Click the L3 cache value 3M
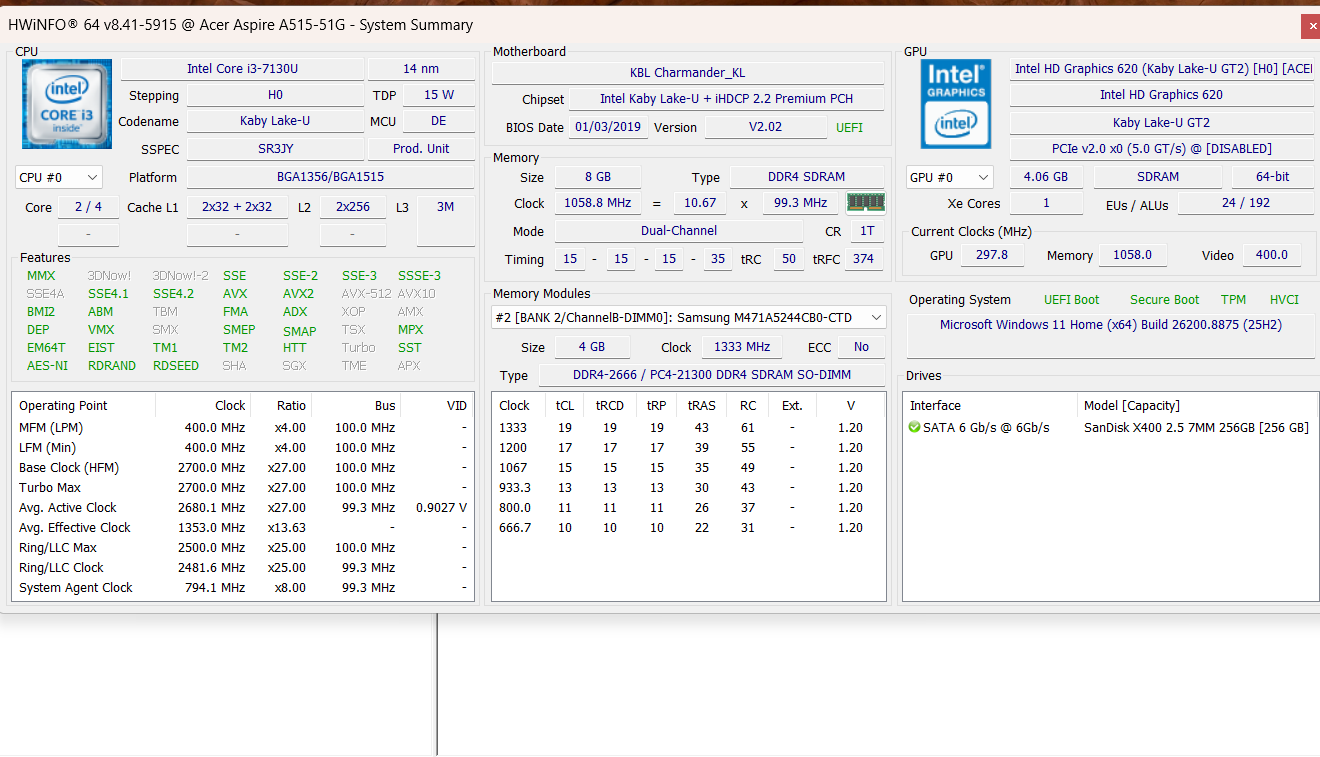The image size is (1320, 757). pyautogui.click(x=446, y=207)
